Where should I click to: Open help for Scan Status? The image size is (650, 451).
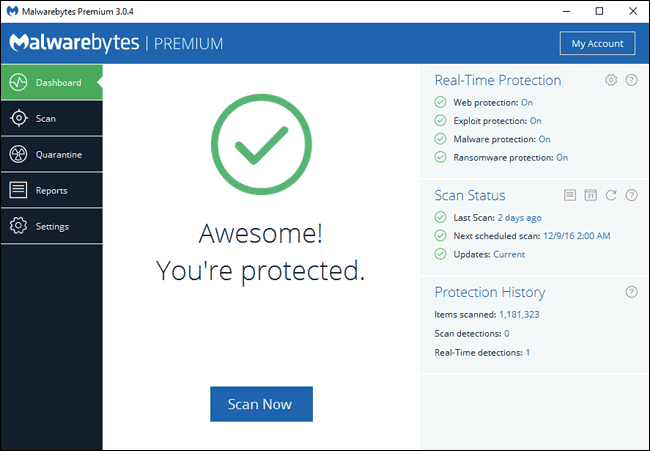[x=631, y=195]
